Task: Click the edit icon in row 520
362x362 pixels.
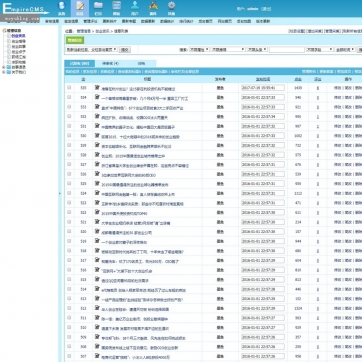Action: 97,231
